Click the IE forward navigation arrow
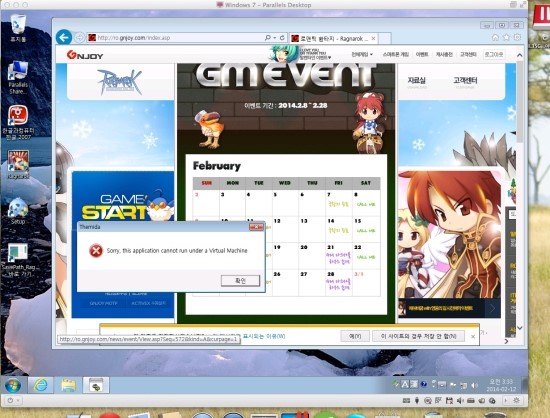This screenshot has height=418, width=550. [x=80, y=37]
